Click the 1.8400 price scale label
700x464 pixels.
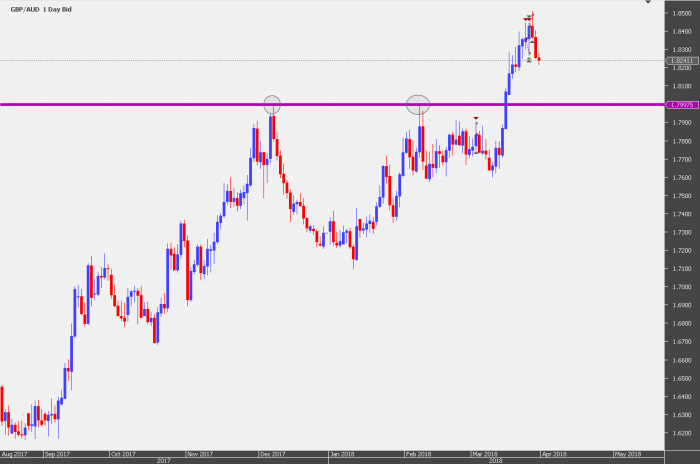pyautogui.click(x=682, y=32)
